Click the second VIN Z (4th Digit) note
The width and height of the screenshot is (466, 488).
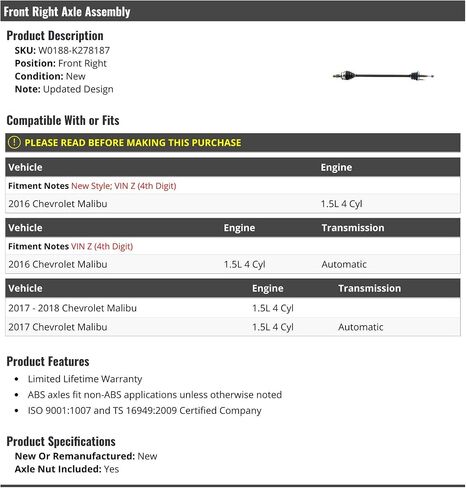(102, 246)
